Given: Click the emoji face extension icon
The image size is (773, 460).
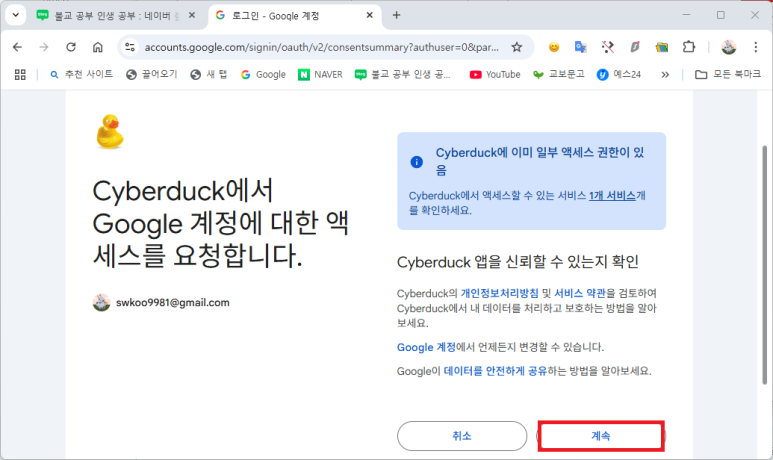Looking at the screenshot, I should coord(554,47).
